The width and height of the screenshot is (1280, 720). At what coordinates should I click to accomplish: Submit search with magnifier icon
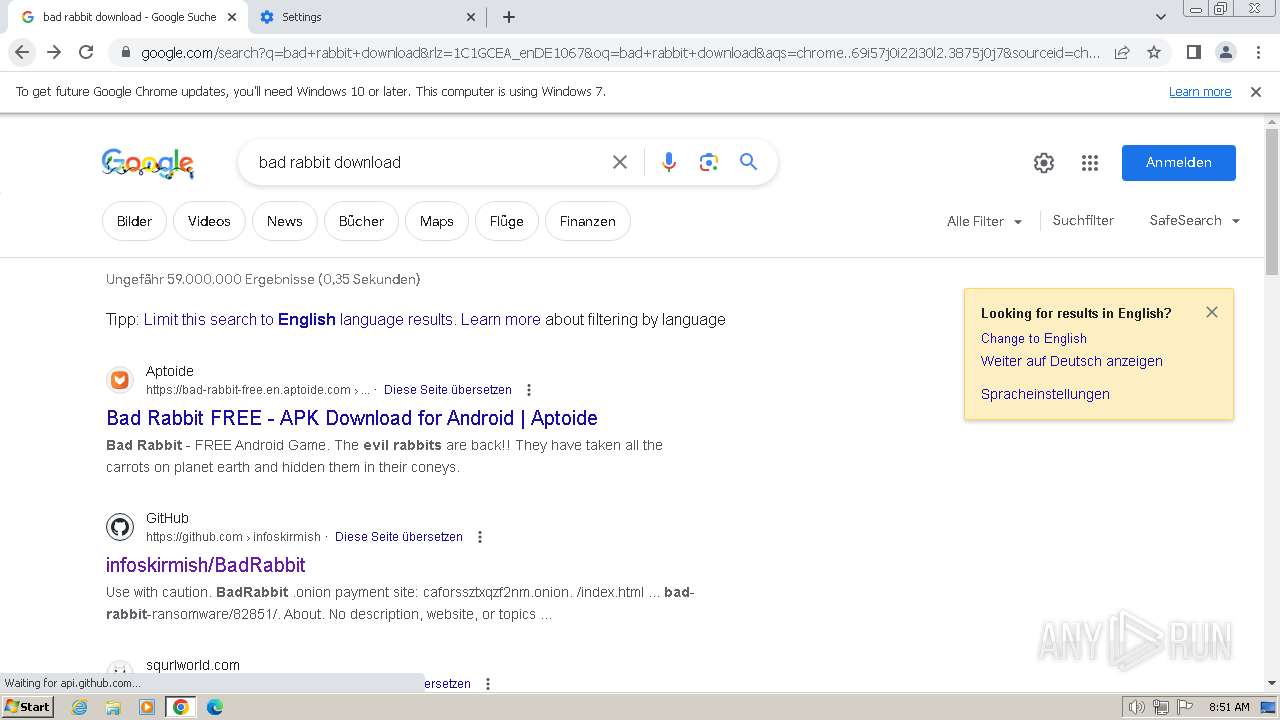click(748, 162)
